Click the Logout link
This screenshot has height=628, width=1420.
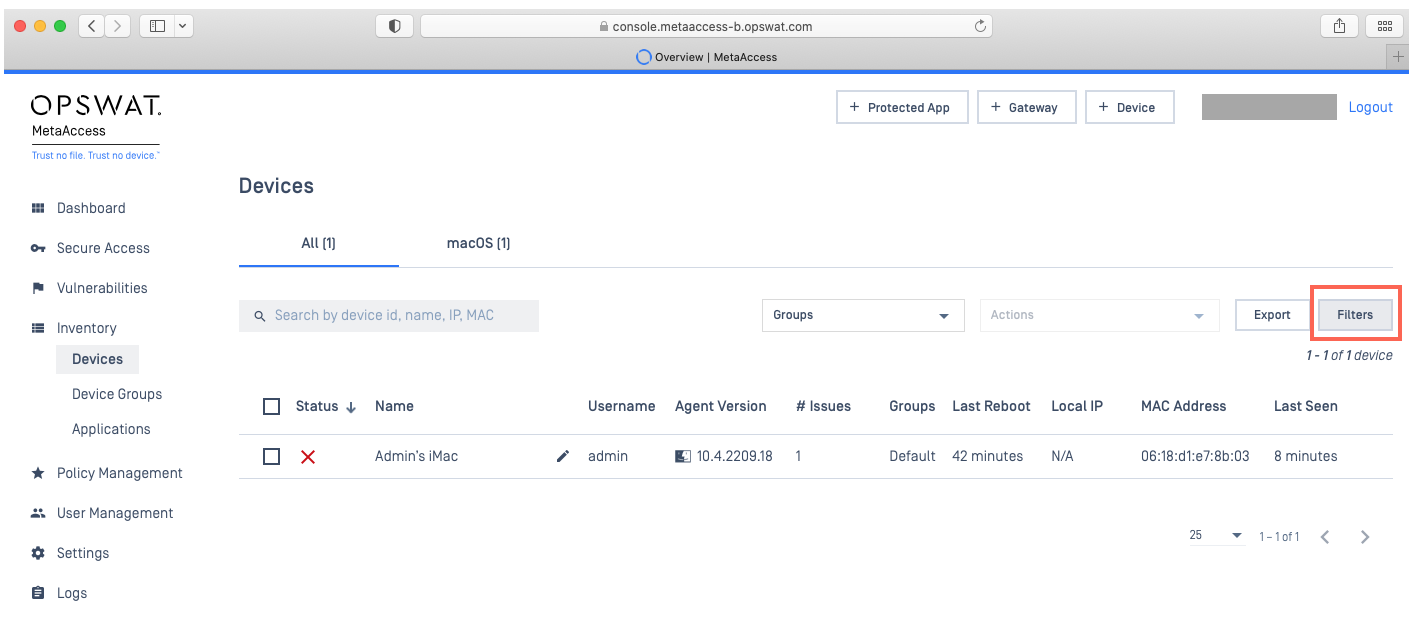(1371, 107)
